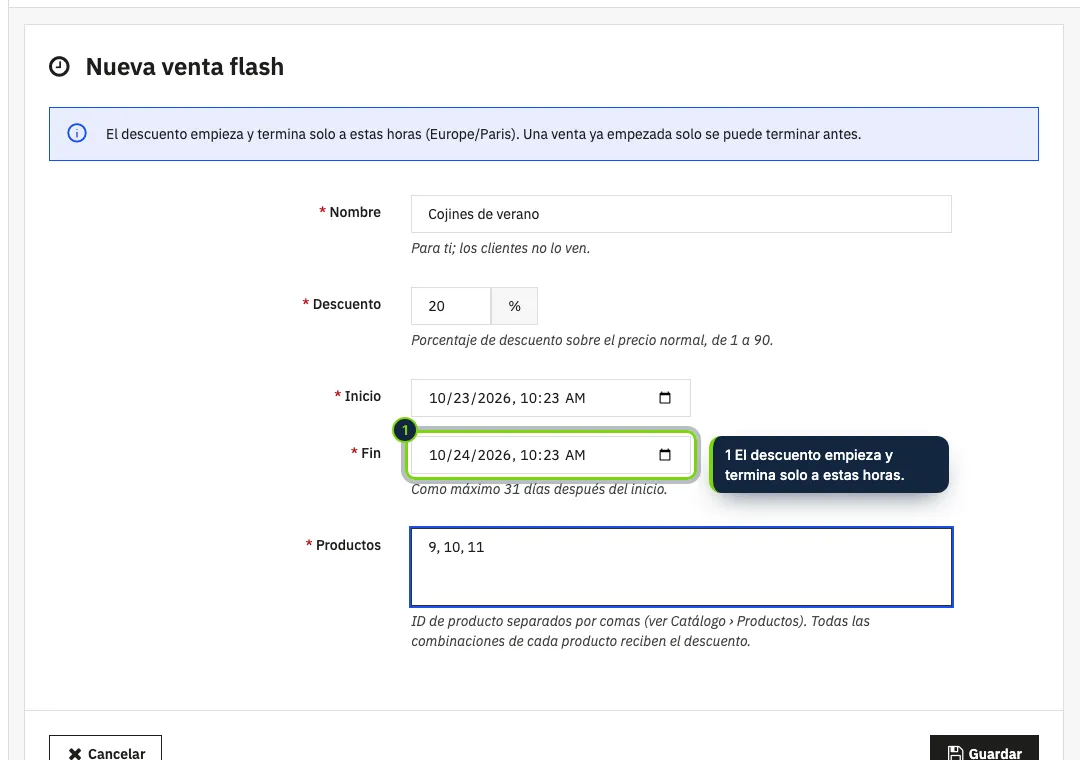Open the Fin date picker calendar icon
The height and width of the screenshot is (760, 1080).
[665, 455]
